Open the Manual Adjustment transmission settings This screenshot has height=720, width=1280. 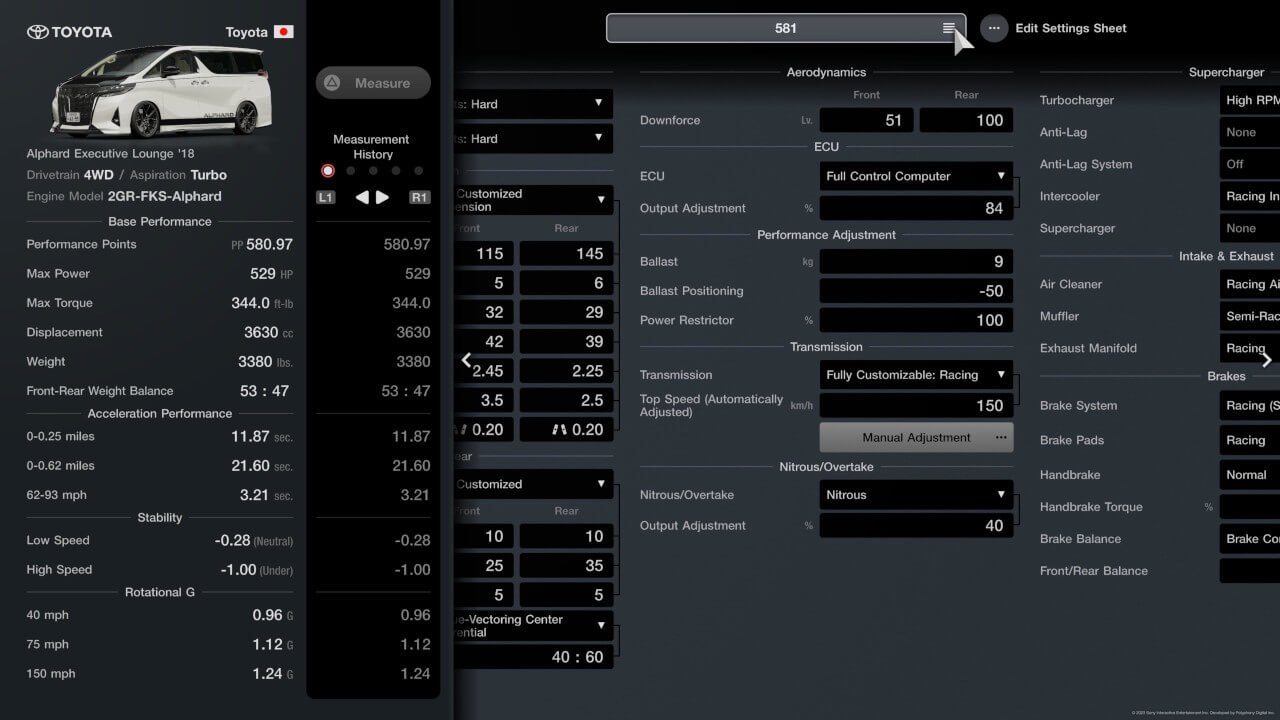916,437
